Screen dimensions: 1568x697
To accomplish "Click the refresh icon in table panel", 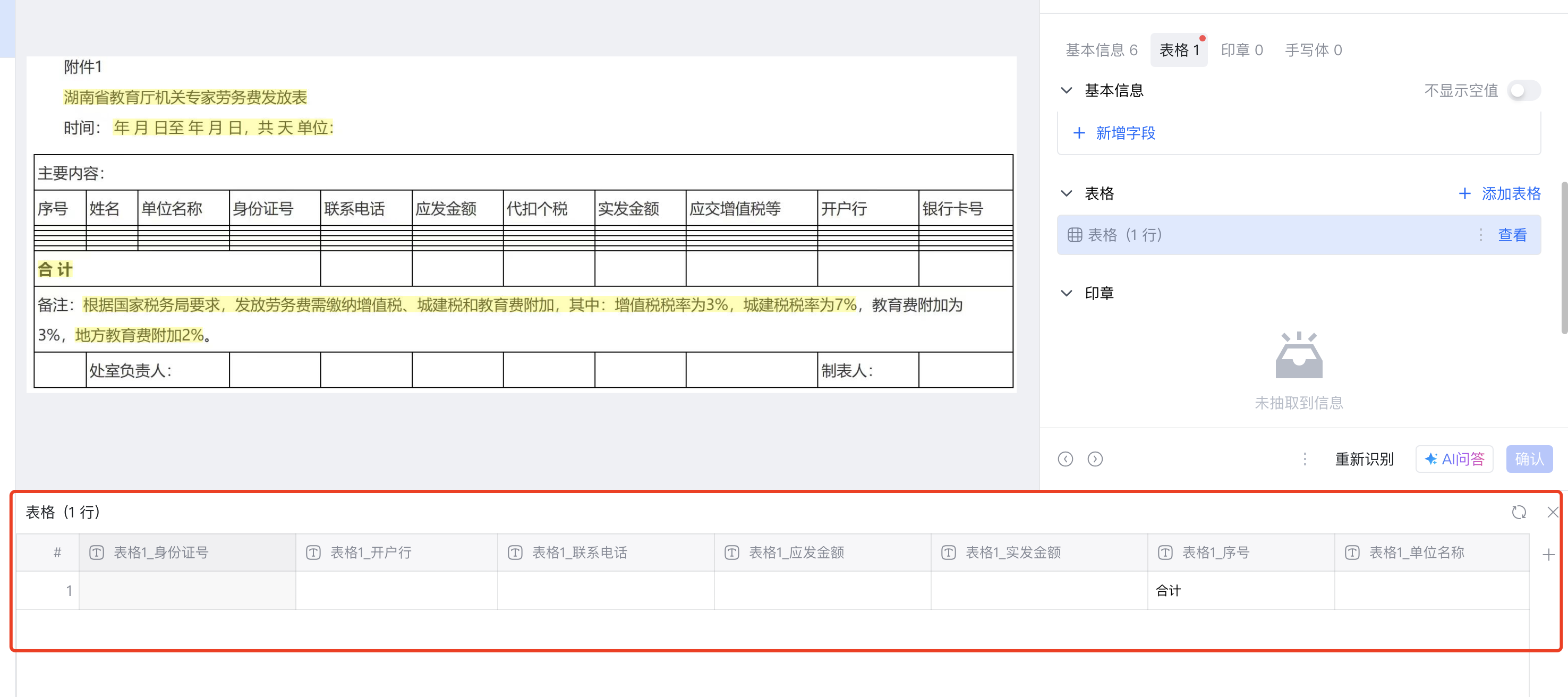I will point(1519,512).
